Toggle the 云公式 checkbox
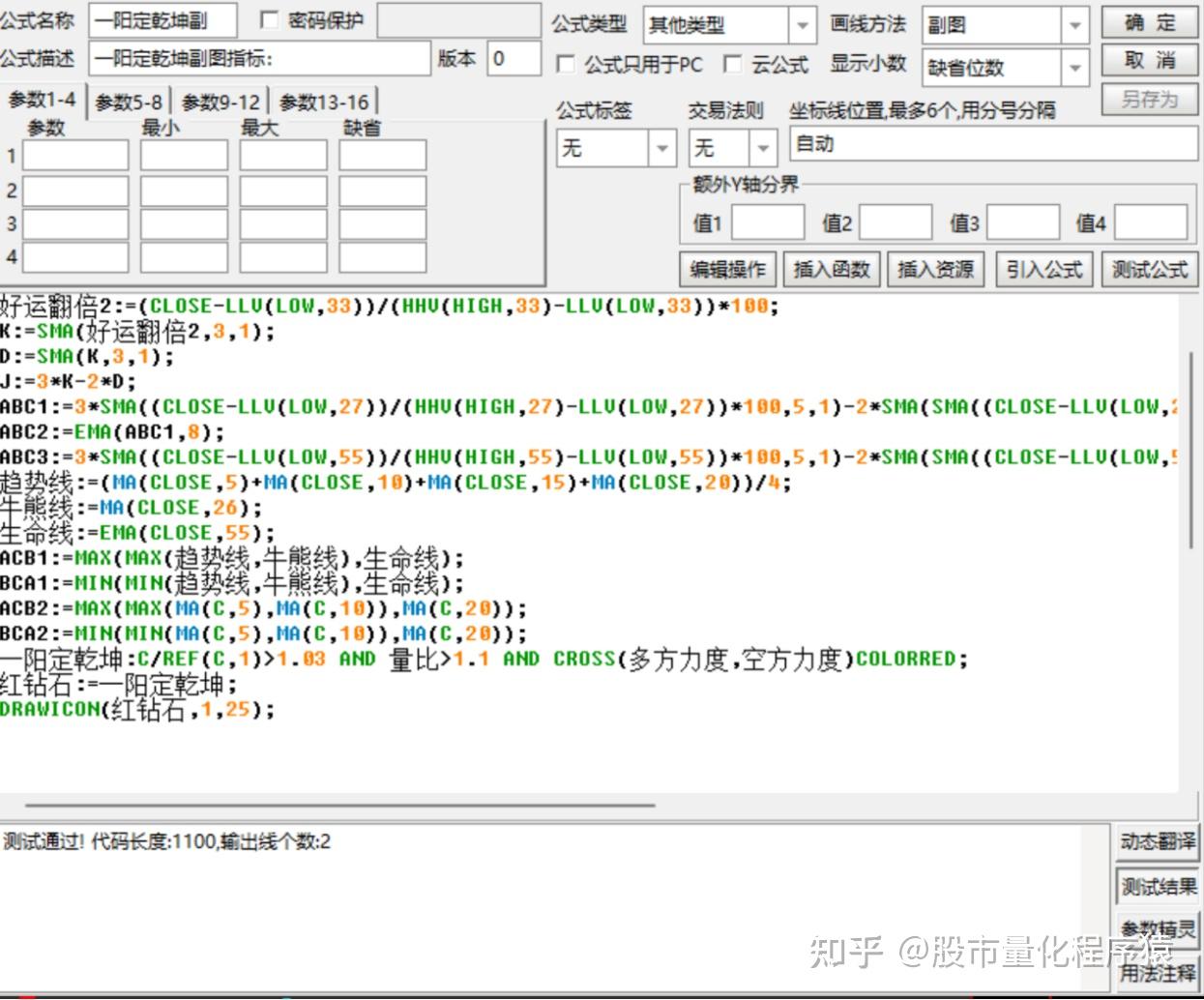Image resolution: width=1204 pixels, height=1000 pixels. [x=733, y=65]
